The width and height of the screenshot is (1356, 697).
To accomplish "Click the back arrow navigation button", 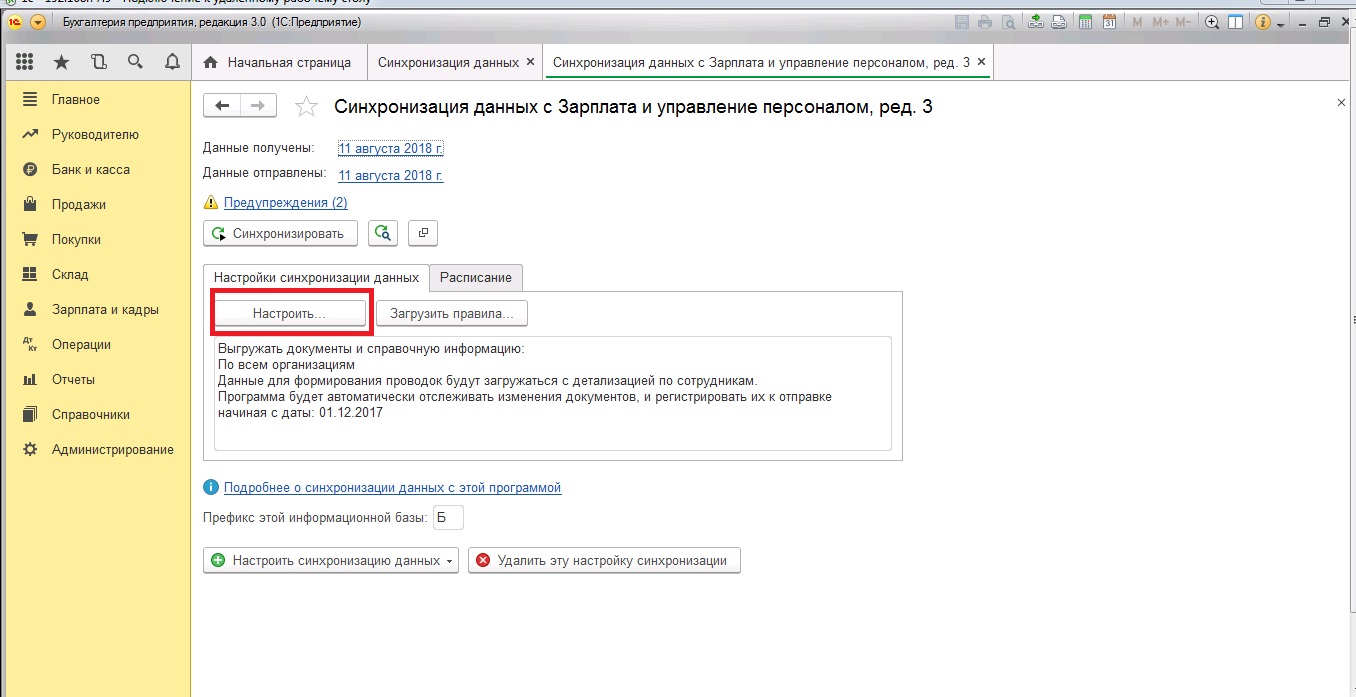I will 222,106.
